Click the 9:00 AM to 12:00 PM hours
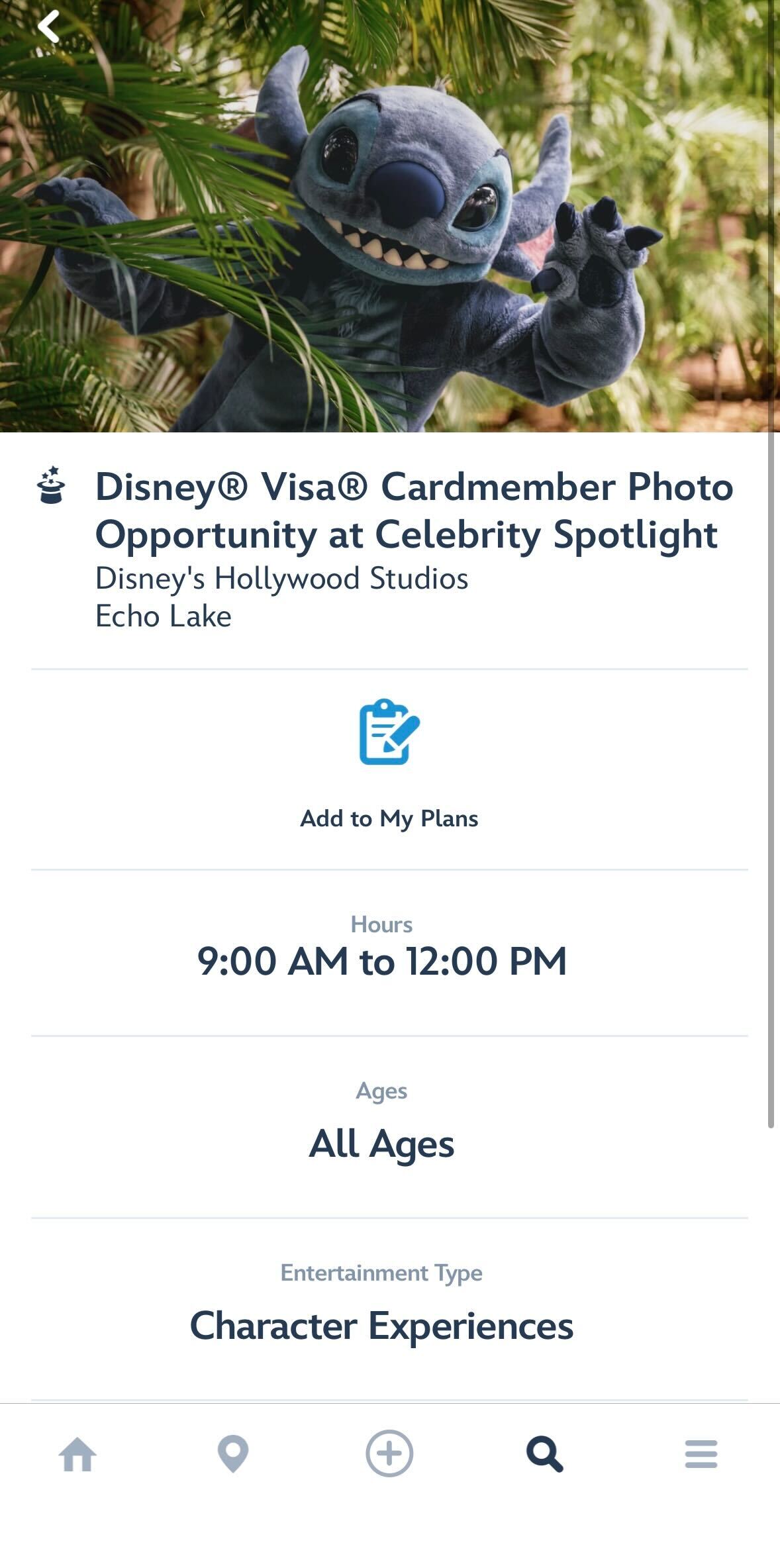This screenshot has width=780, height=1568. coord(382,961)
